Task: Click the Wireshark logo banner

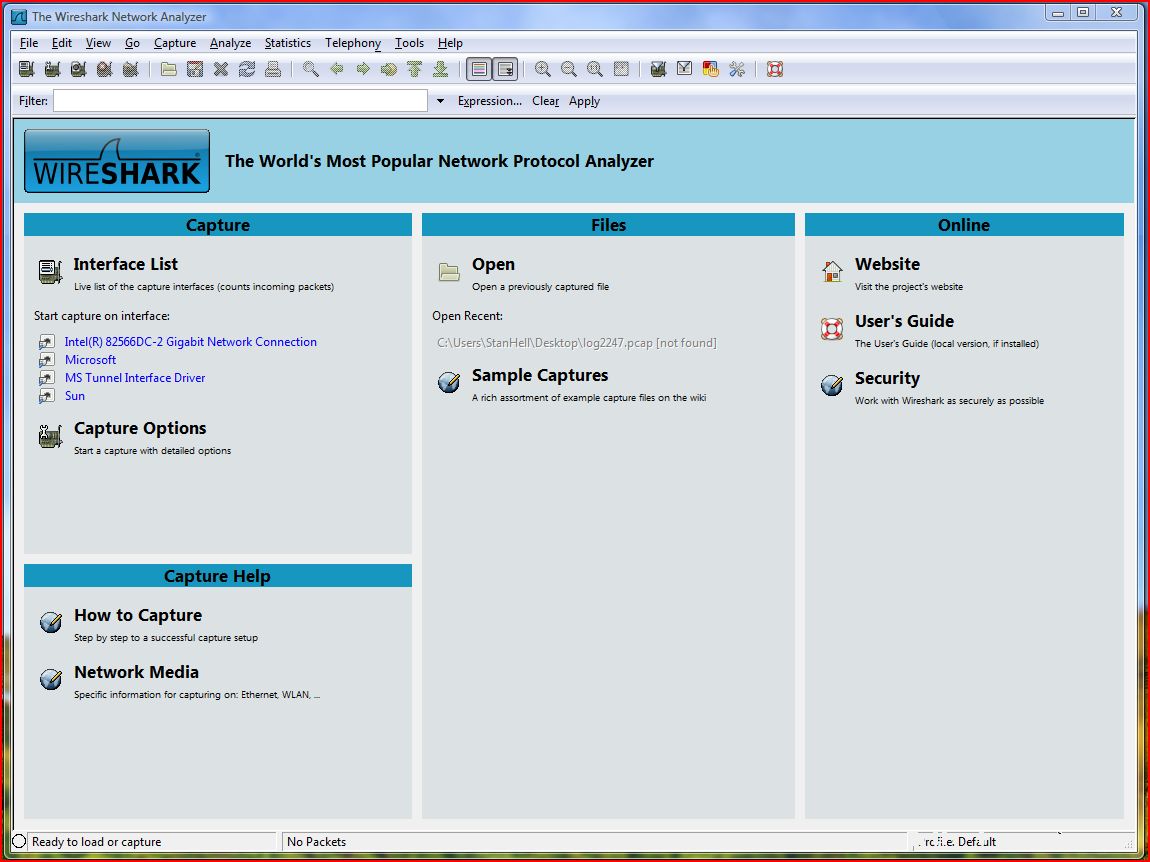Action: [x=117, y=161]
